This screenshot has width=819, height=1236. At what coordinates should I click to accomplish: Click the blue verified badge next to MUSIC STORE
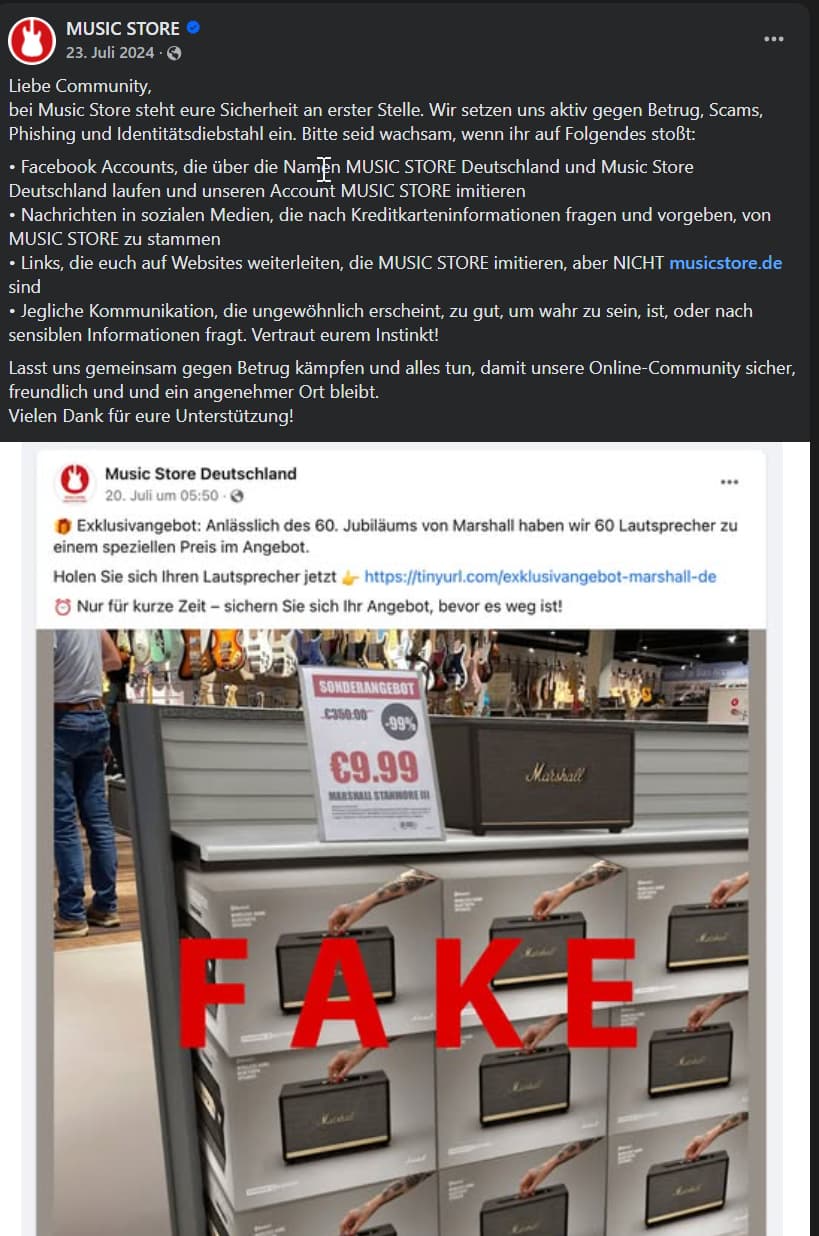[194, 28]
